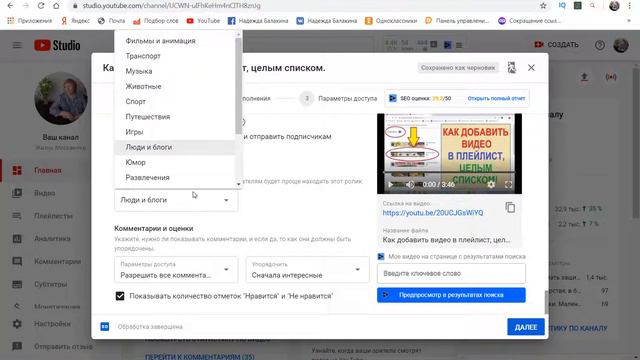Click browser back arrow
Image resolution: width=640 pixels, height=360 pixels.
(x=11, y=6)
